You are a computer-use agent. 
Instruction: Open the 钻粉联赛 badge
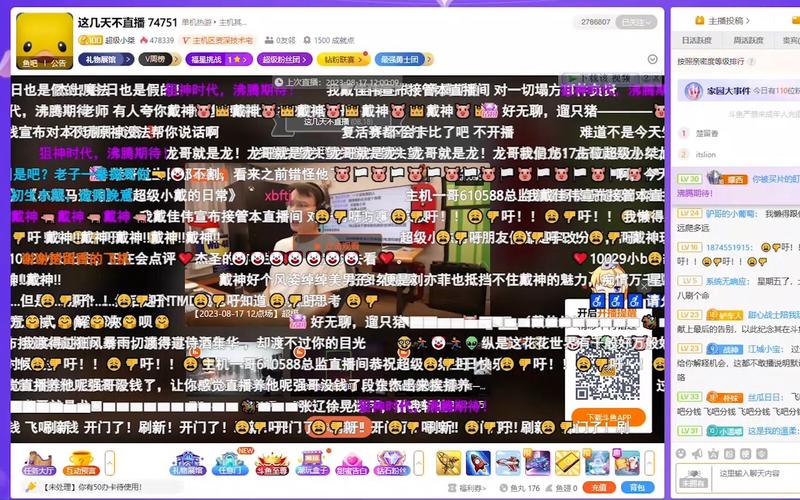click(343, 60)
